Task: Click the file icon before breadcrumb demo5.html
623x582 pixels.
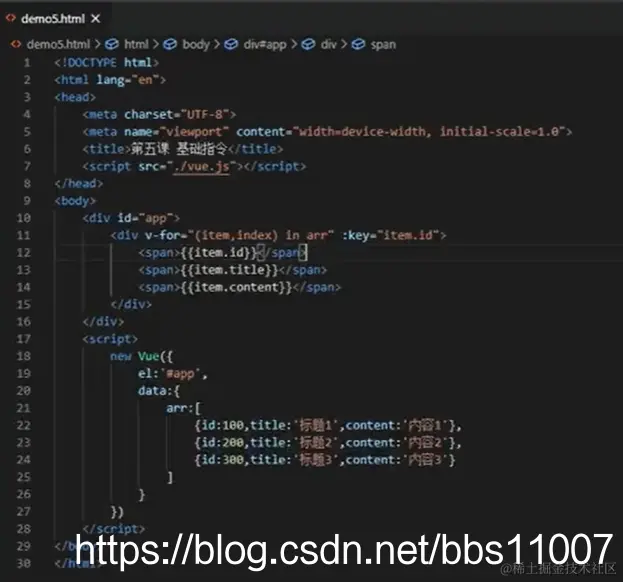Action: (x=16, y=44)
